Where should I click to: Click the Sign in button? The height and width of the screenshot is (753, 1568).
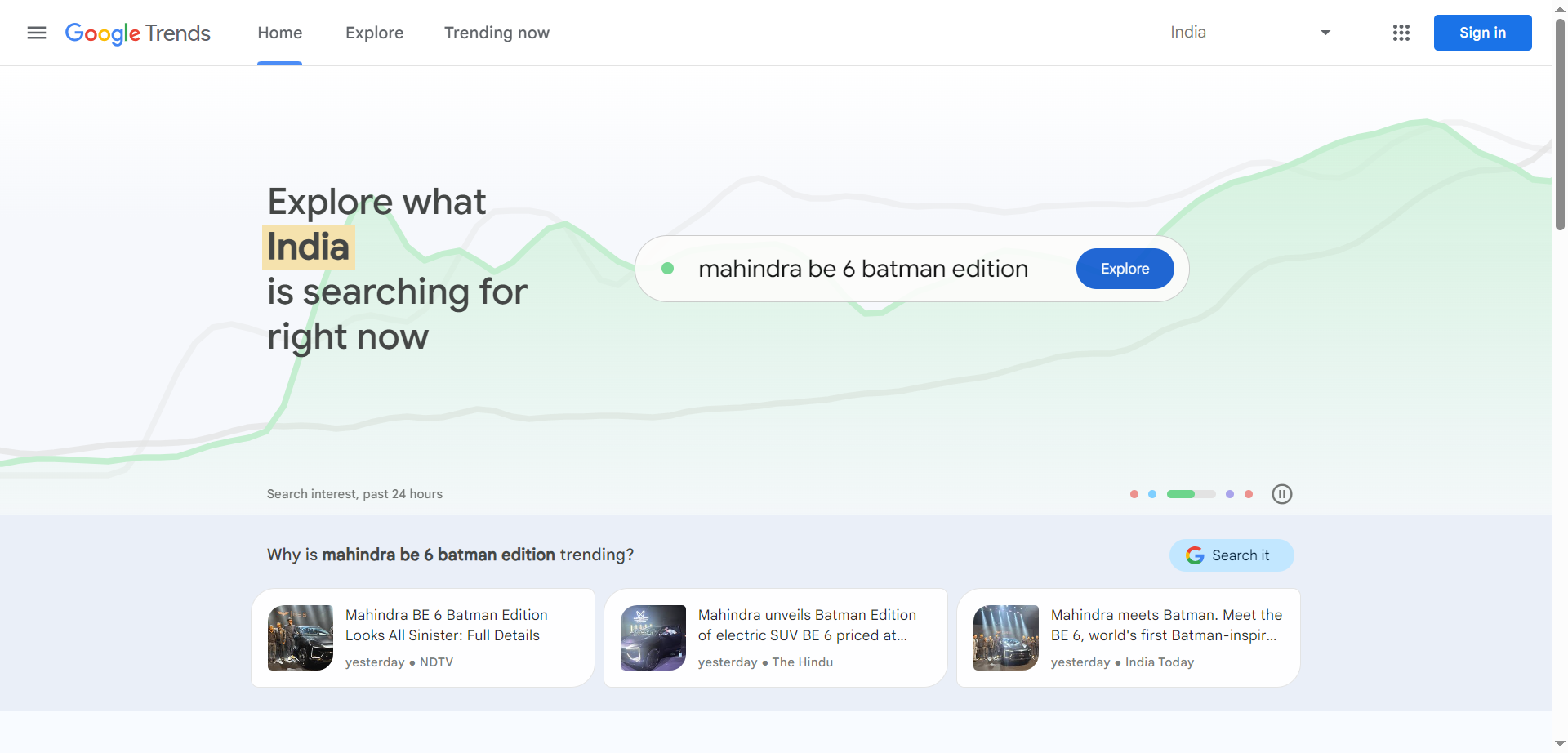tap(1483, 33)
